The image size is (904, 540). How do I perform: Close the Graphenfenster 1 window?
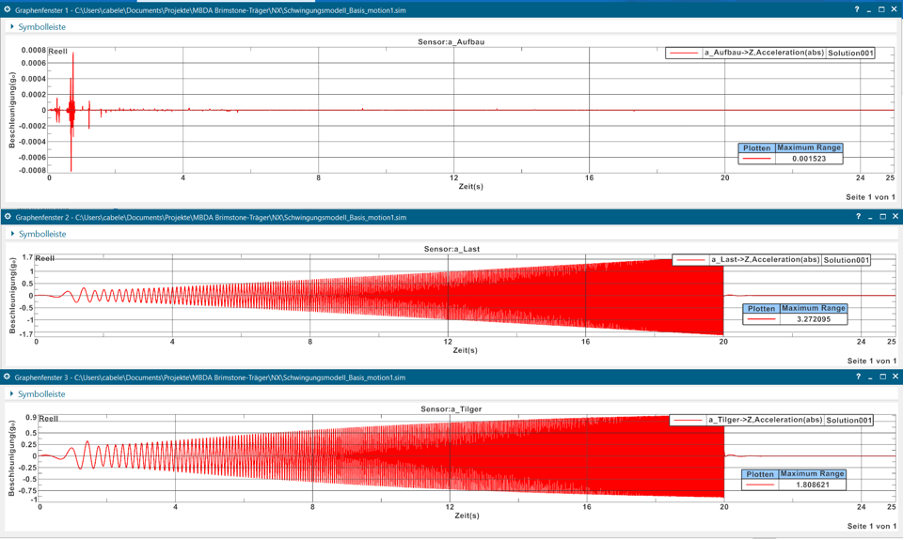click(894, 8)
